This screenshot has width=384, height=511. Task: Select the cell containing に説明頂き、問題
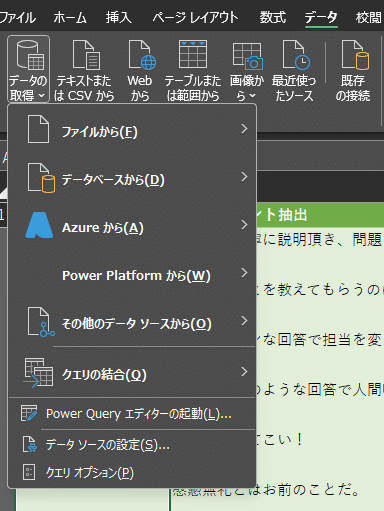320,239
